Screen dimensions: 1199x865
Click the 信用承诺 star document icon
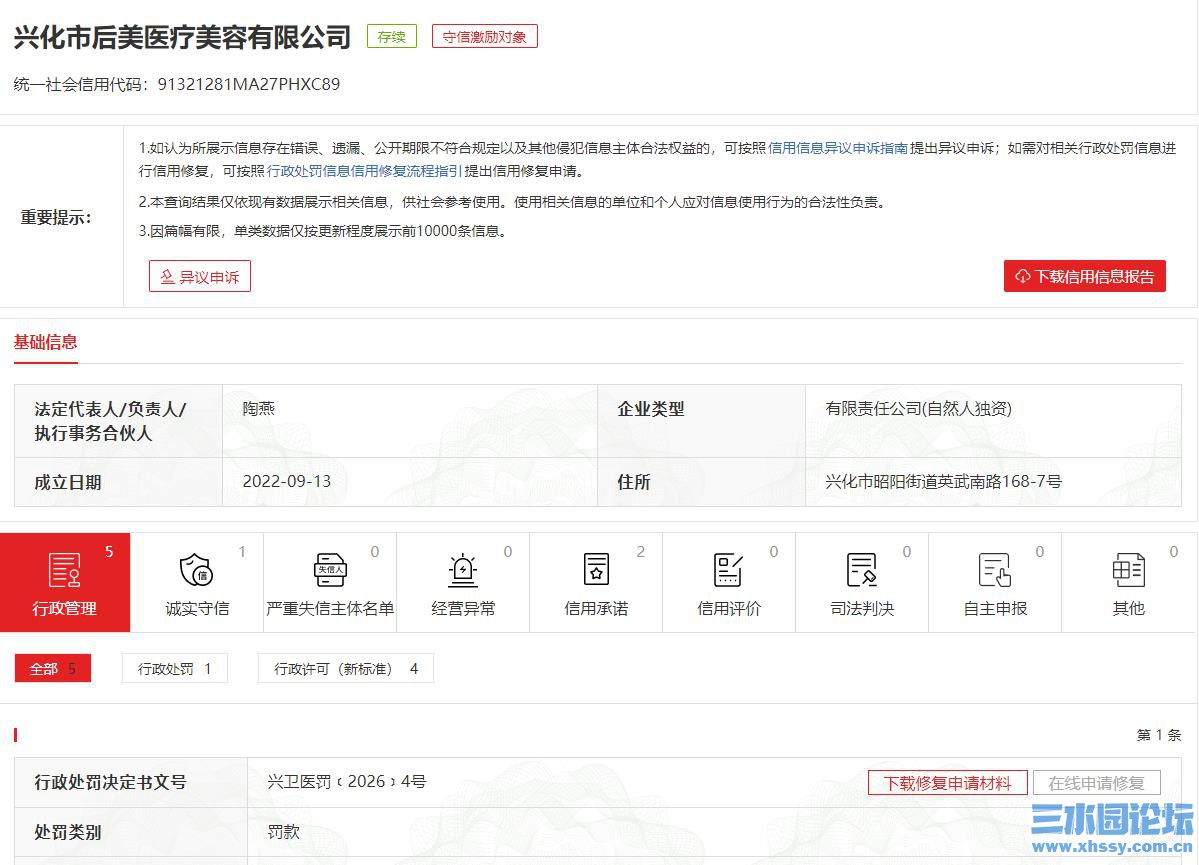[x=596, y=570]
